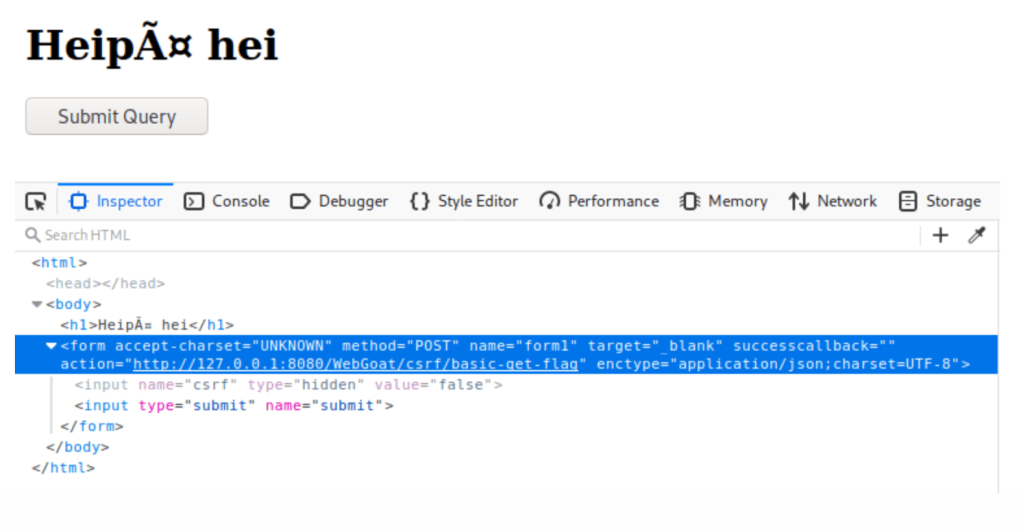The image size is (1023, 531).
Task: Pick color with the eyedropper icon
Action: coord(977,235)
